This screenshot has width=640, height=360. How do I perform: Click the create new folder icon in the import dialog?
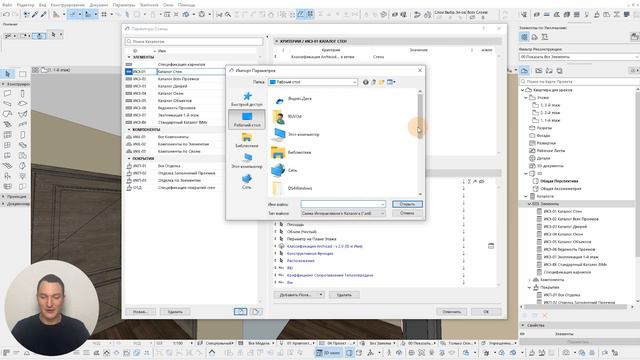point(382,82)
